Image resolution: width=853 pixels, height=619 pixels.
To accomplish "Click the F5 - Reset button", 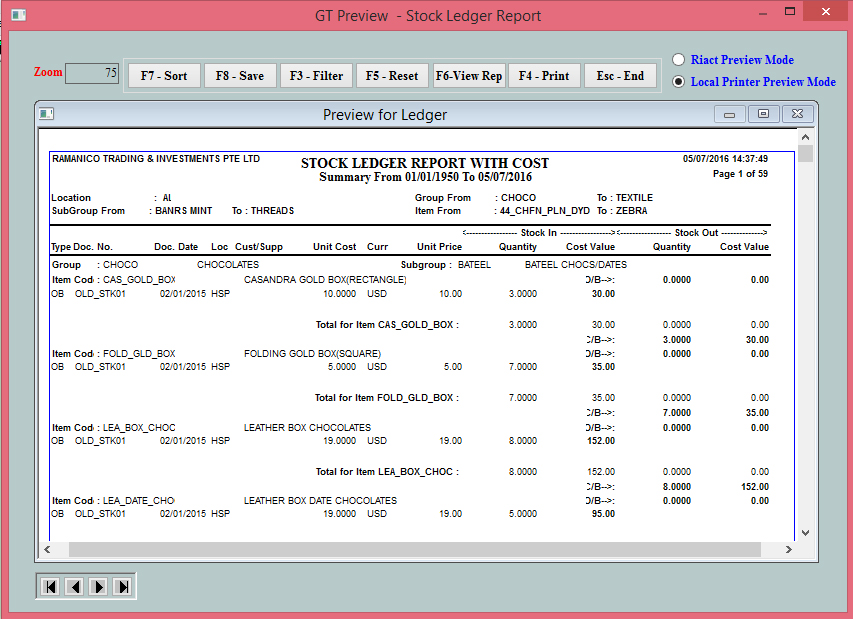I will pyautogui.click(x=392, y=76).
